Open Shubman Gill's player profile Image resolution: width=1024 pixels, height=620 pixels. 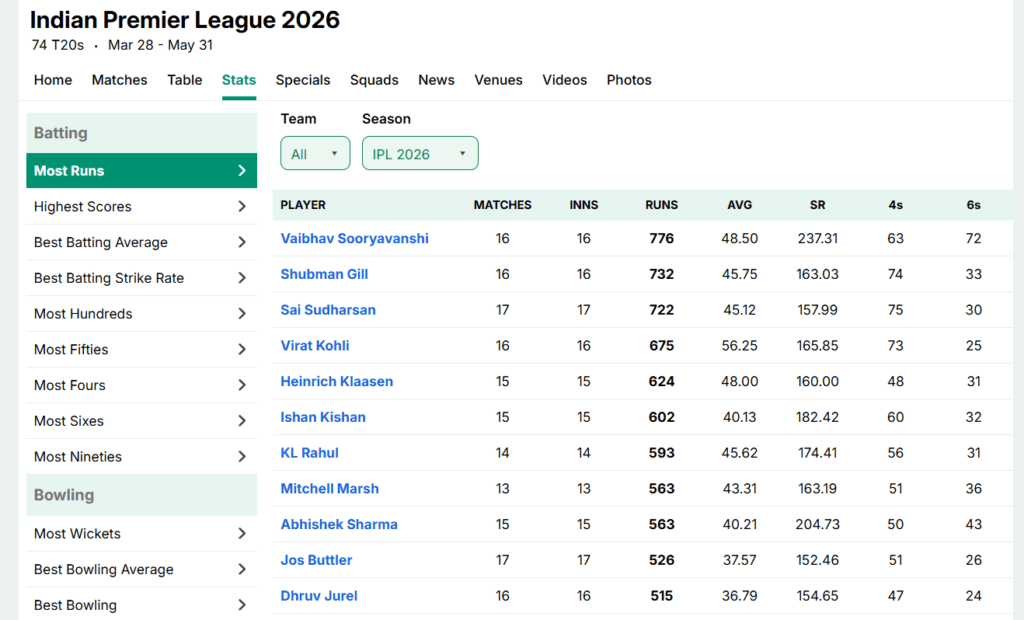coord(325,274)
